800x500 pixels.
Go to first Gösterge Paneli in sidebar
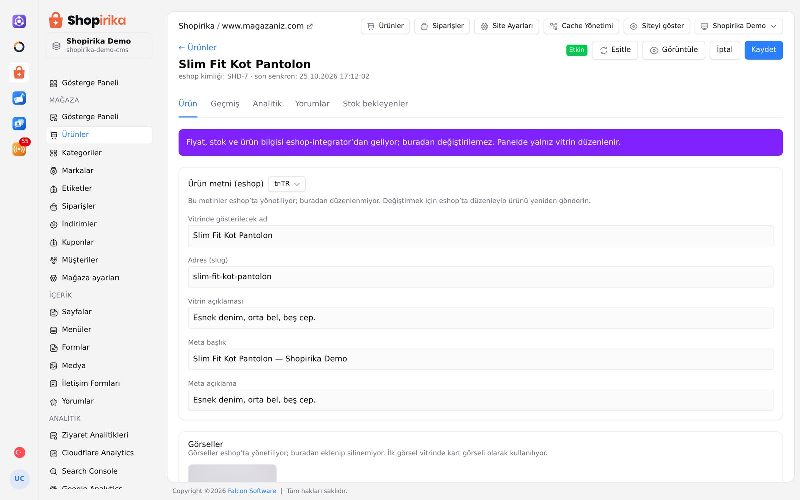pyautogui.click(x=99, y=83)
